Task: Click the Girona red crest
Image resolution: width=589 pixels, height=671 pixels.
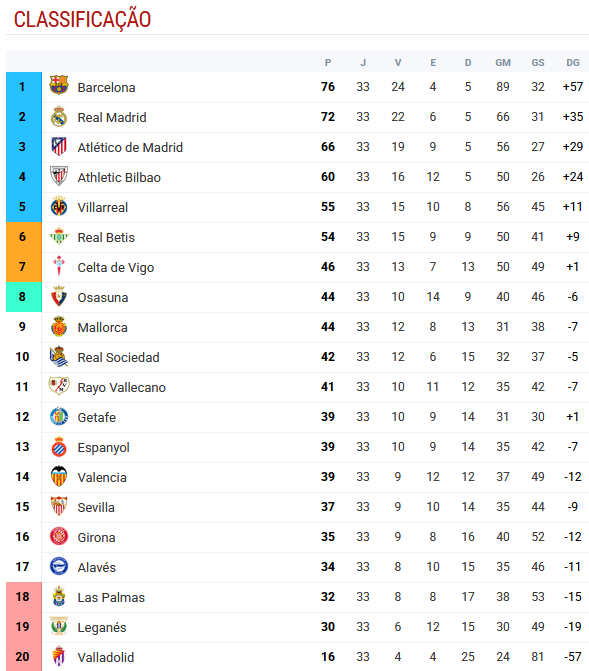Action: tap(59, 536)
